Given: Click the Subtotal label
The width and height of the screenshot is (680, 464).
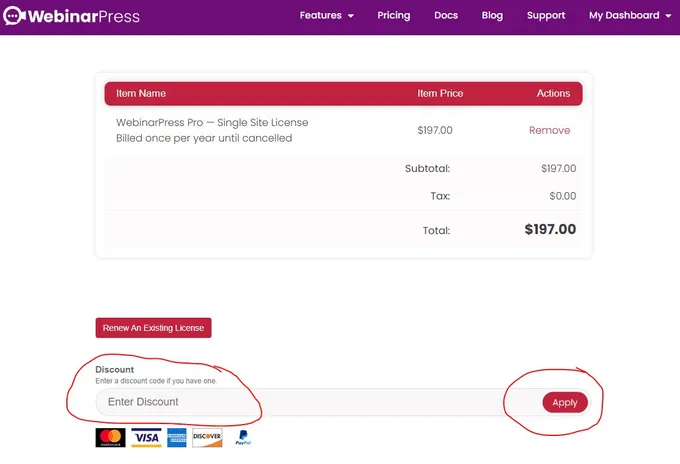Looking at the screenshot, I should 428,169.
